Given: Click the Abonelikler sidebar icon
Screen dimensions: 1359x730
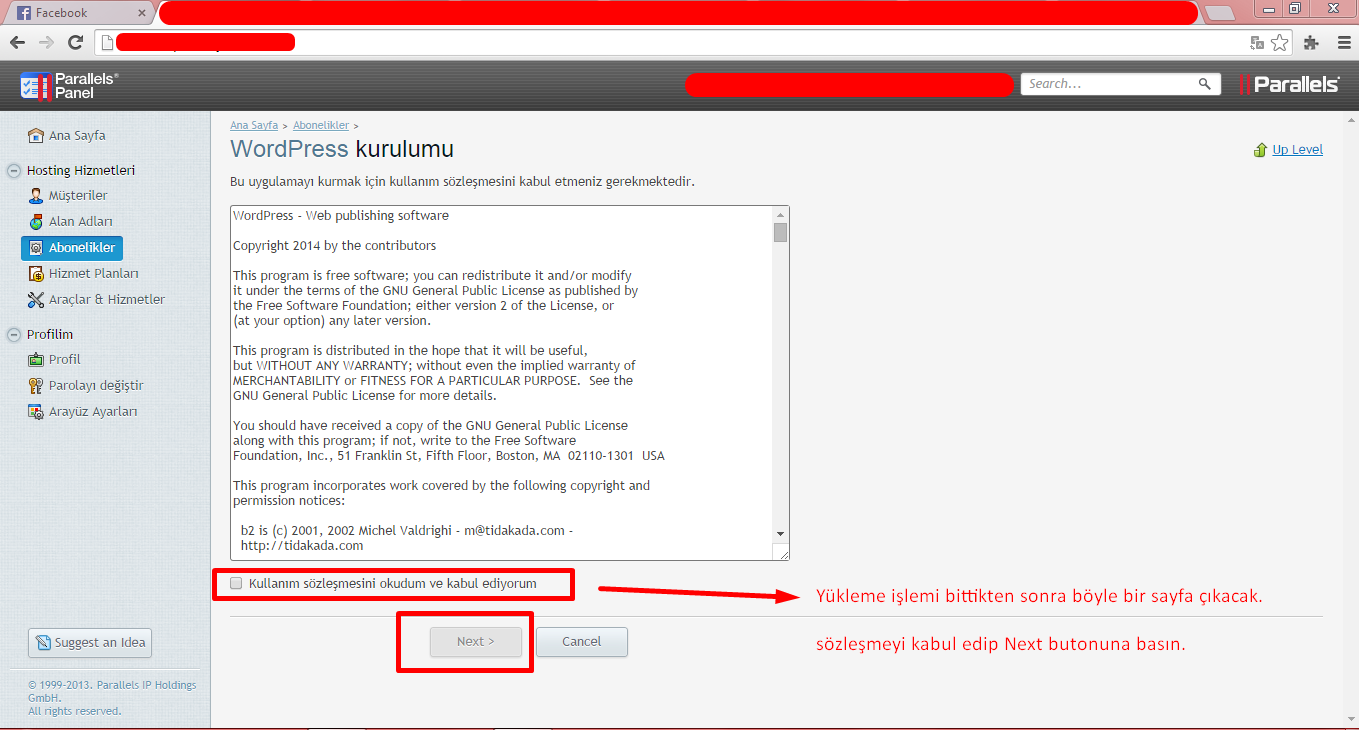Looking at the screenshot, I should click(x=37, y=248).
